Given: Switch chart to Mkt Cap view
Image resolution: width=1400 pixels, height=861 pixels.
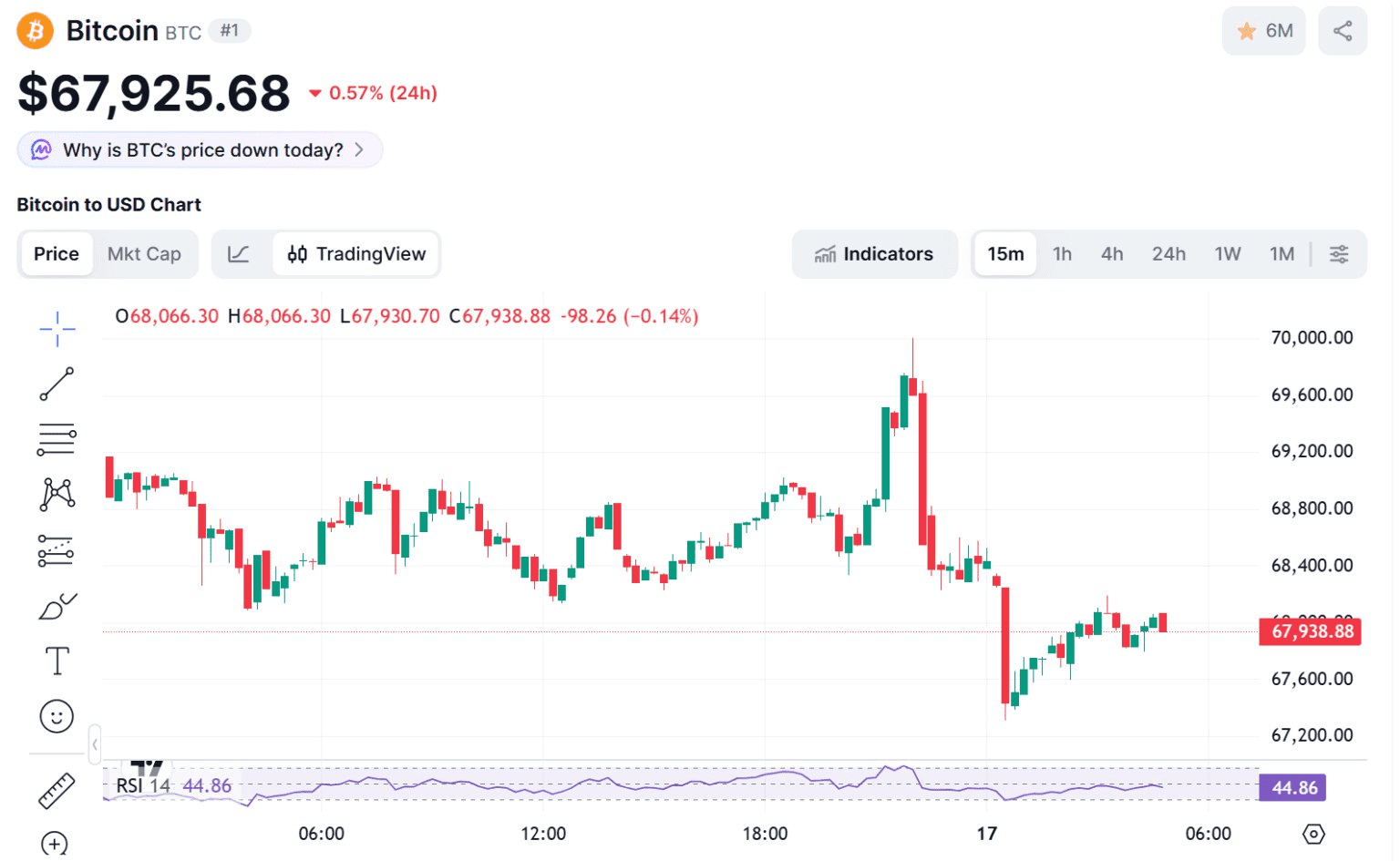Looking at the screenshot, I should pyautogui.click(x=144, y=254).
